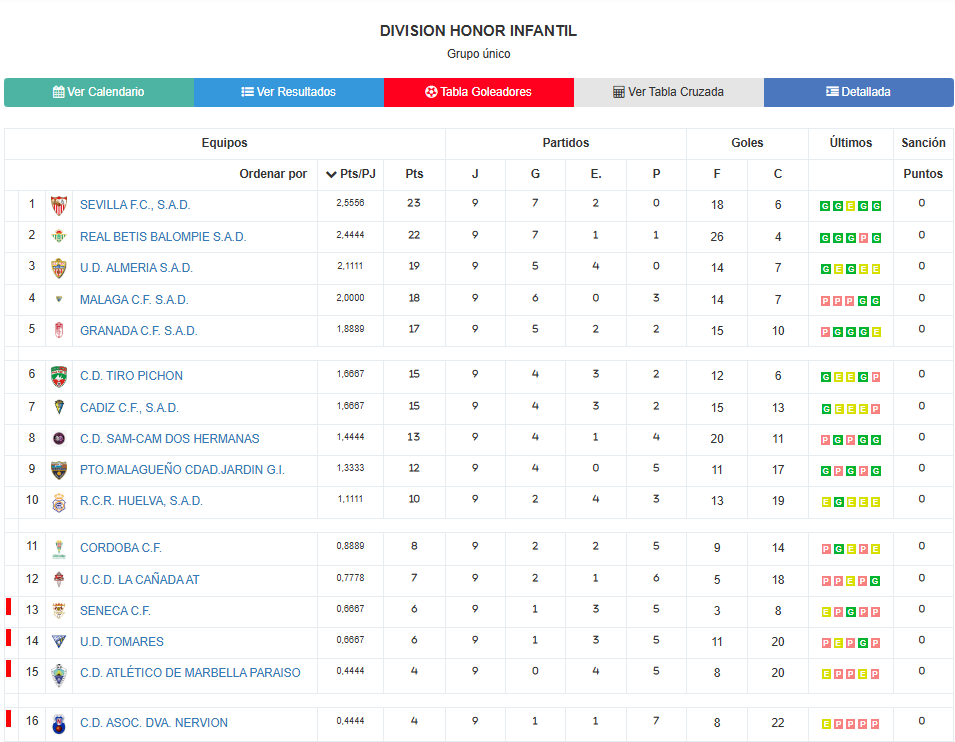Viewport: 955px width, 742px height.
Task: Open REAL BETIS BALOMPIE S.A.D. link
Action: [x=163, y=237]
